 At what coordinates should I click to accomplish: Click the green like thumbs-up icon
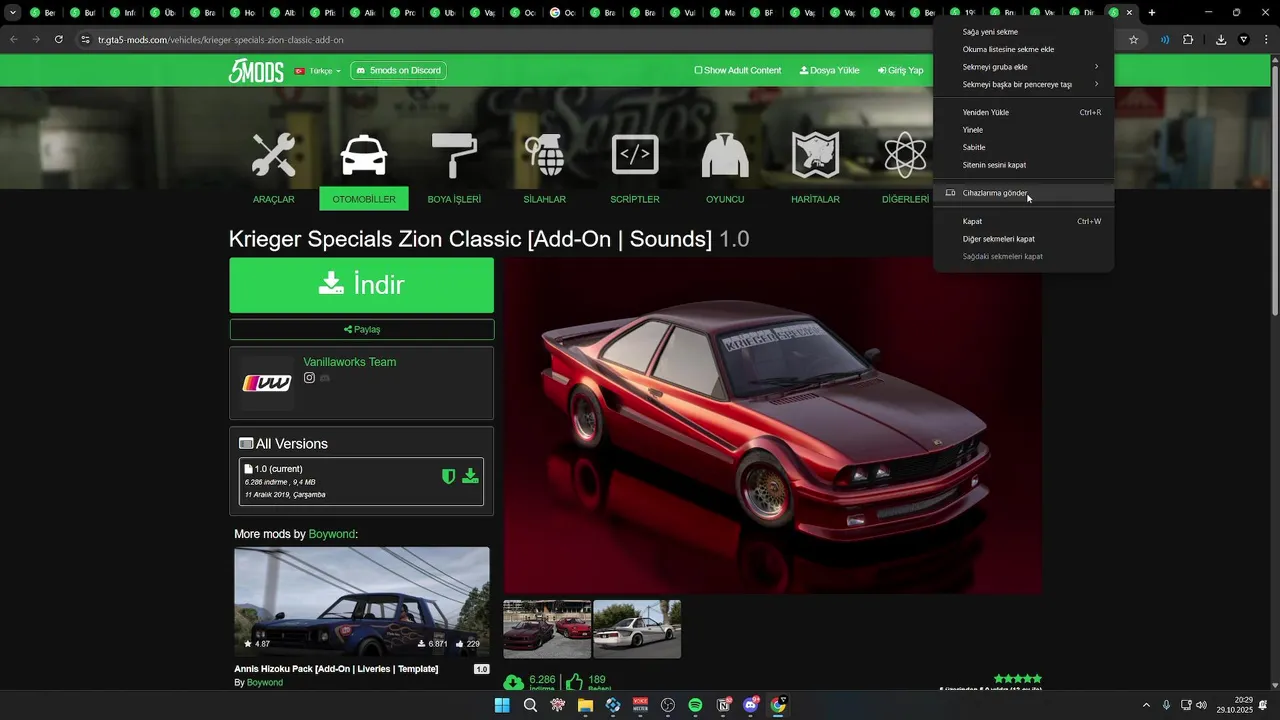click(574, 682)
